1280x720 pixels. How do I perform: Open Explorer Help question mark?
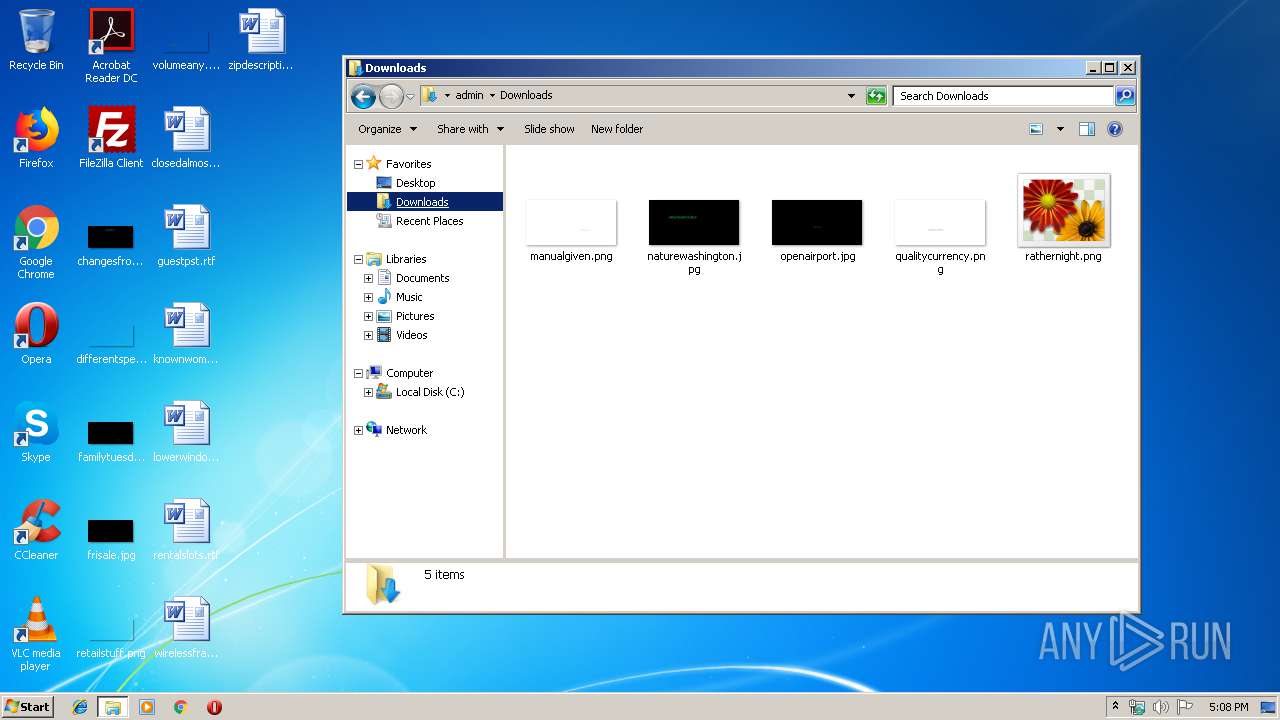[1115, 129]
